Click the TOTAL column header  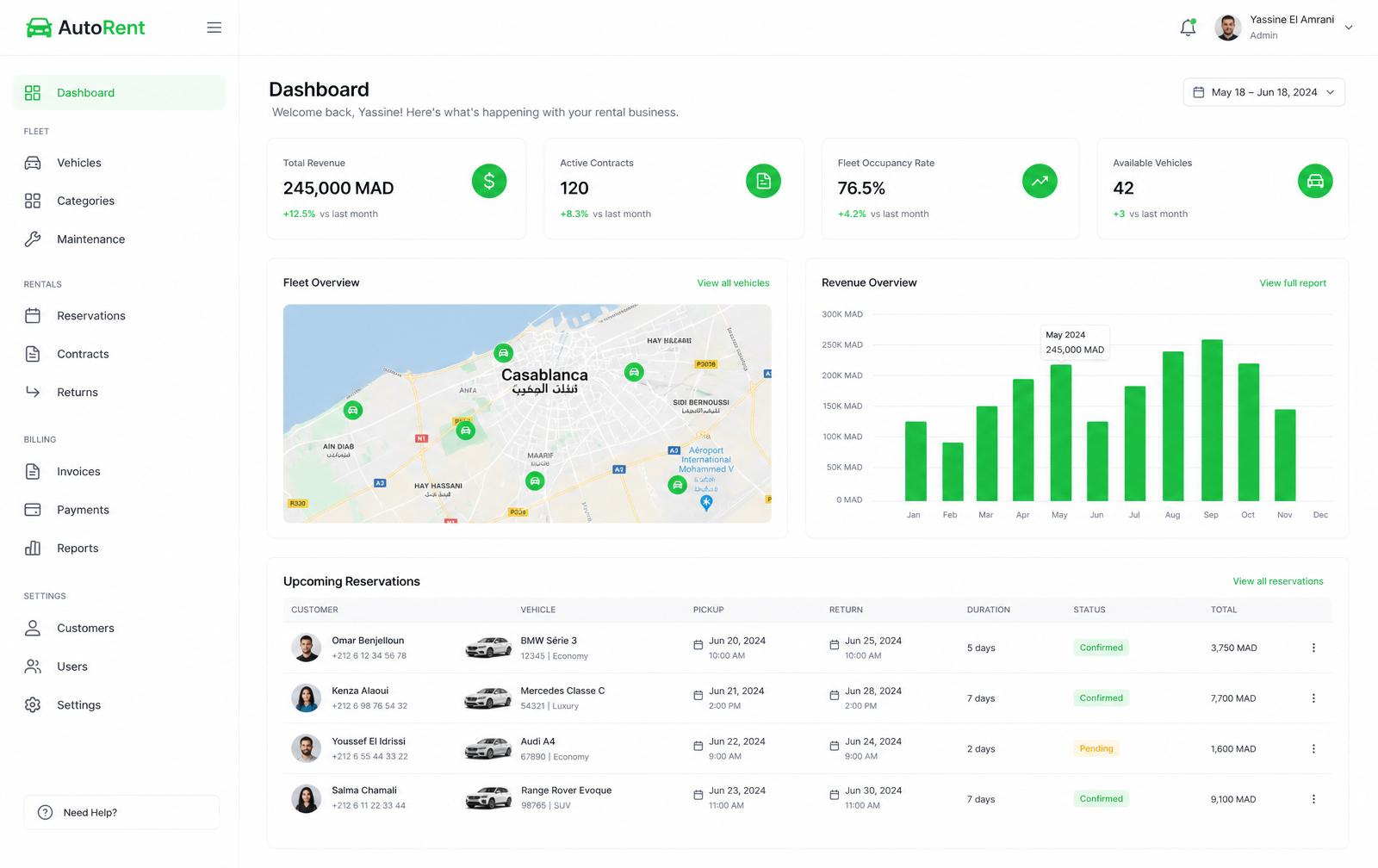(x=1224, y=610)
